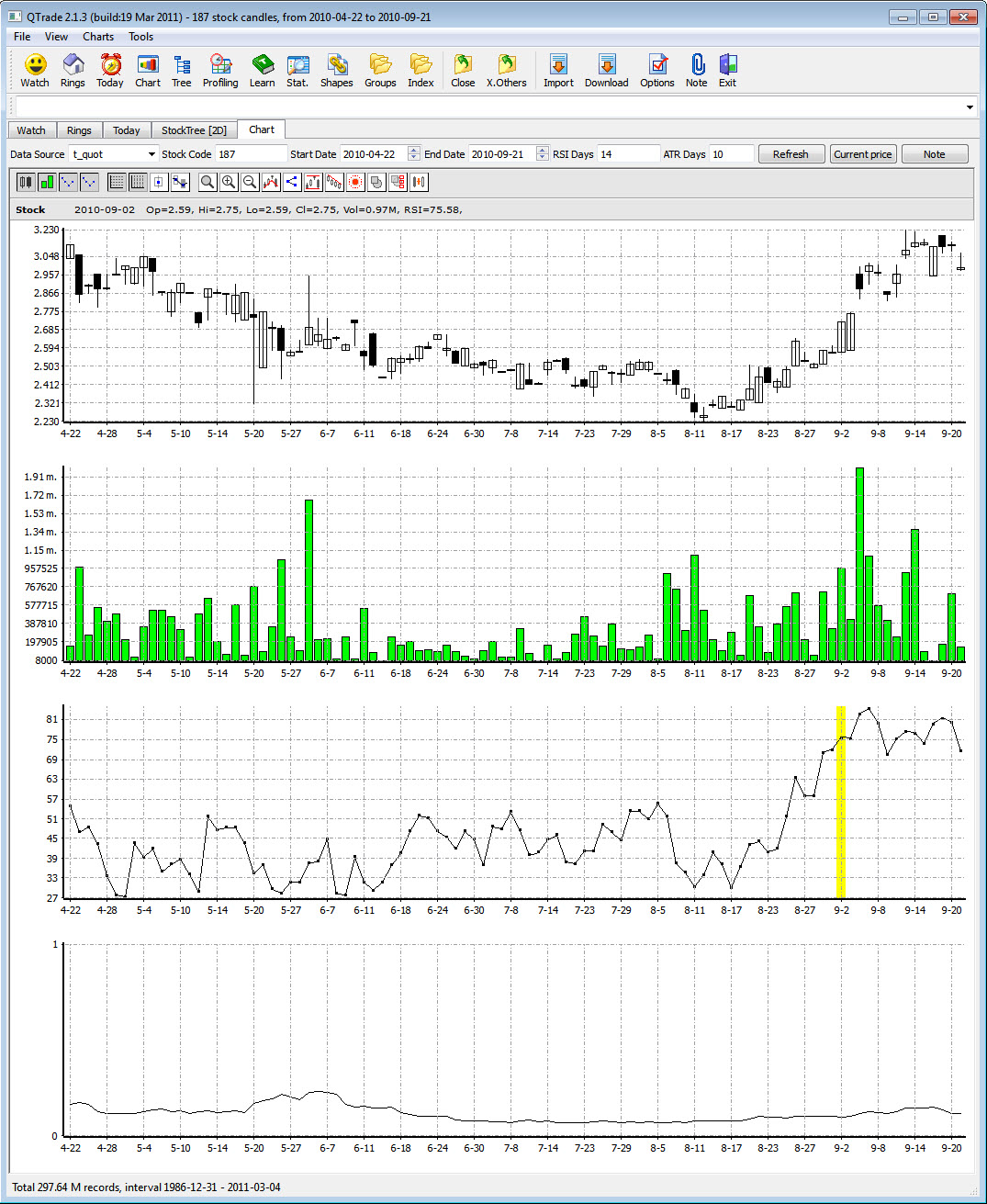Click the Shapes toolbar icon
Image resolution: width=987 pixels, height=1204 pixels.
coord(336,71)
